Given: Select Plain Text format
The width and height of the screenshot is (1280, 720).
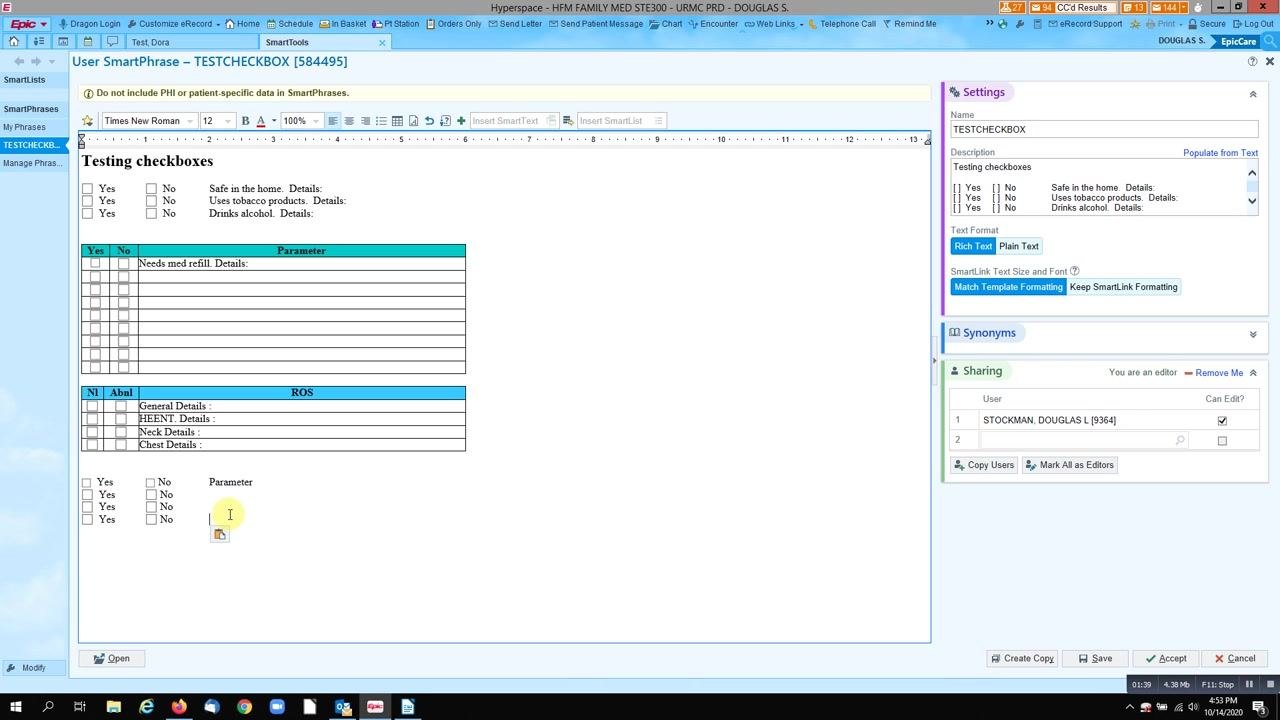Looking at the screenshot, I should (x=1019, y=246).
